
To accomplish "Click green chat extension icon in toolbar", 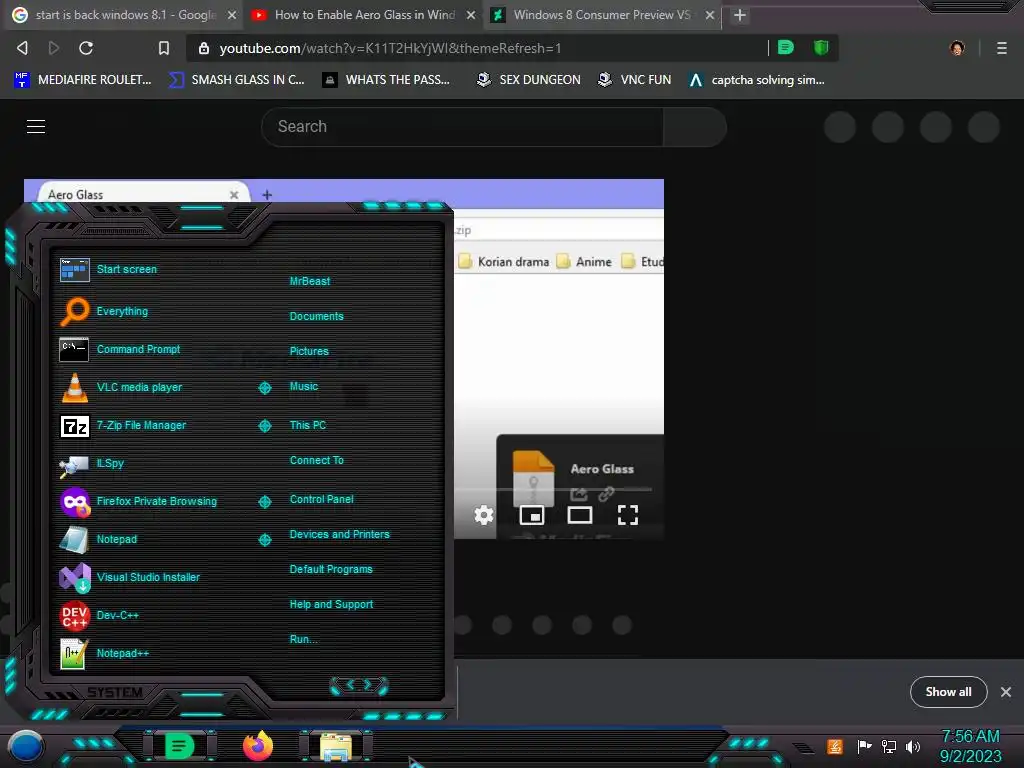I will (786, 47).
